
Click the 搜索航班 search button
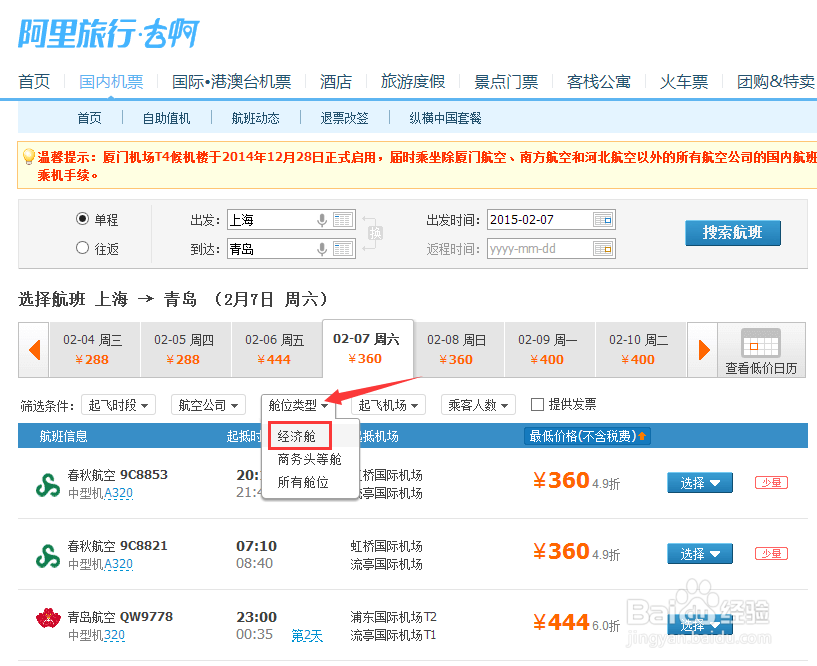pos(733,232)
